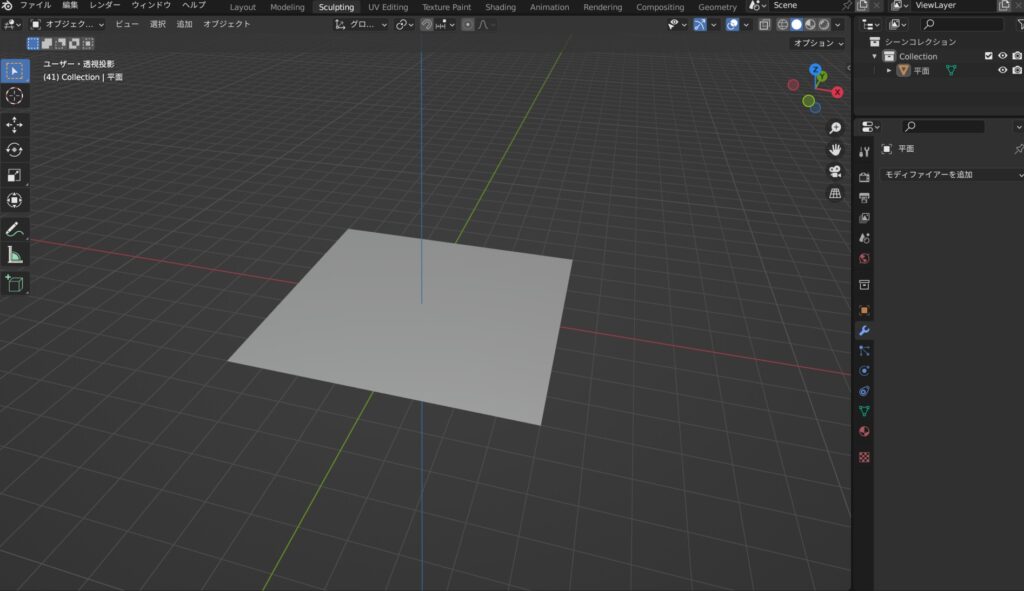Expand the 平面 object tree item

click(x=889, y=71)
